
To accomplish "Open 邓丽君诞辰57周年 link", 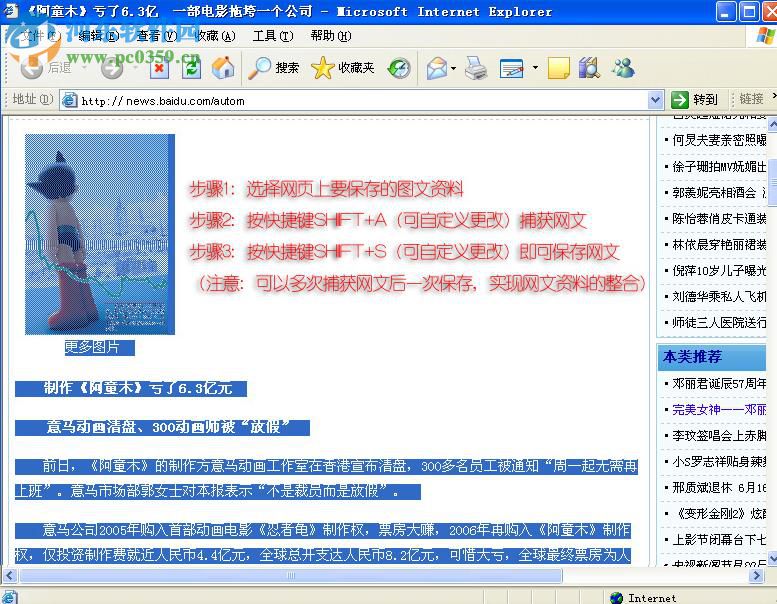I will [719, 384].
